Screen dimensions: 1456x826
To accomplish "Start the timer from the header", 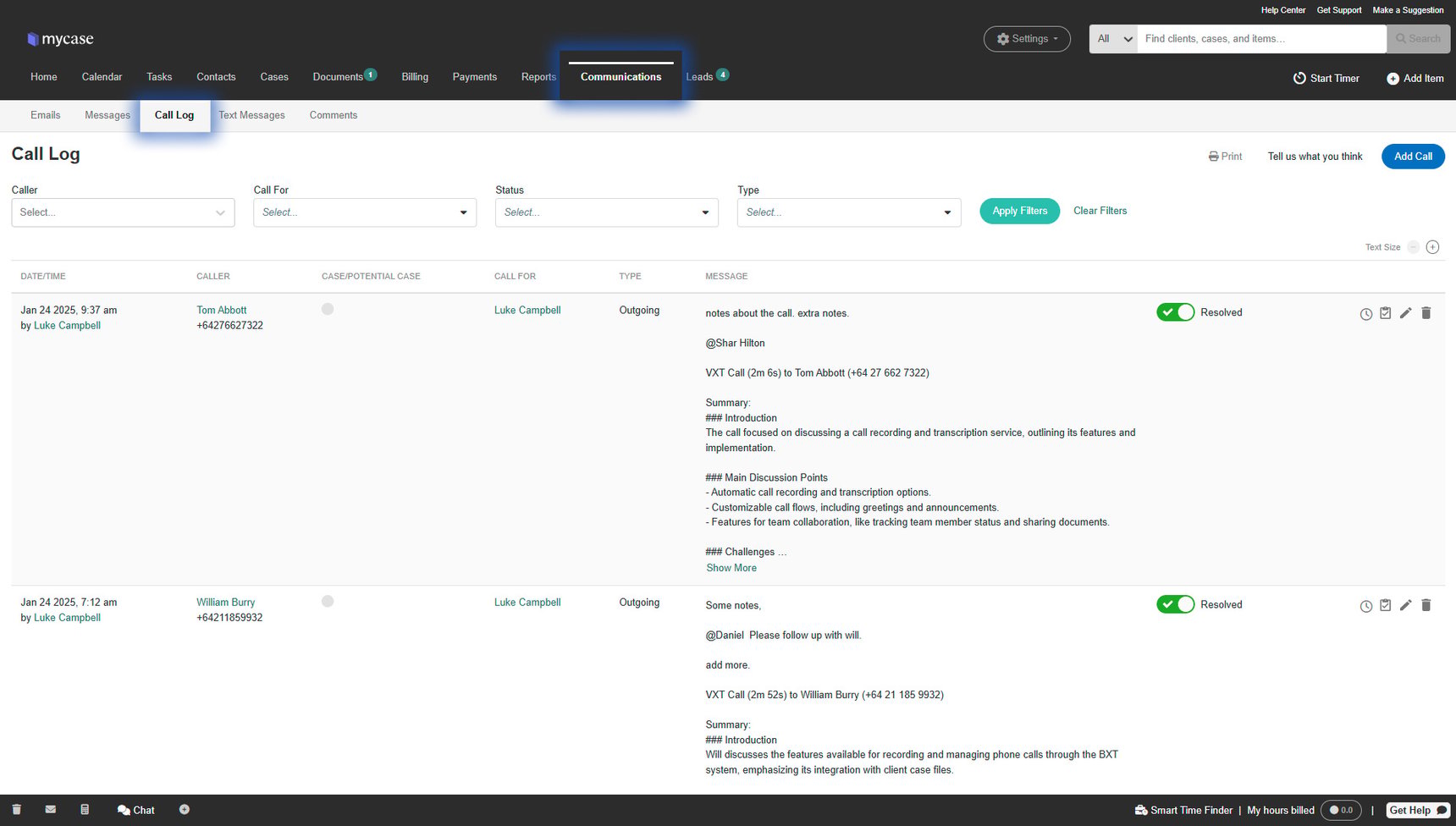I will pos(1326,78).
